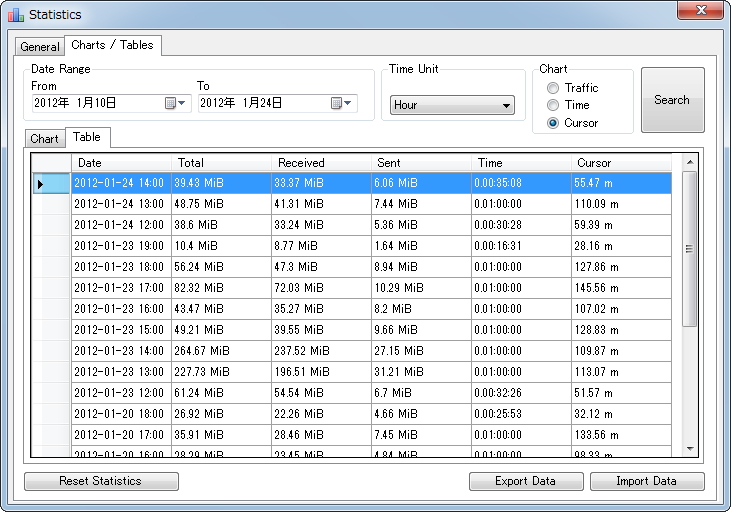Open the Time Unit Hour dropdown
Image resolution: width=731 pixels, height=512 pixels.
tap(452, 105)
